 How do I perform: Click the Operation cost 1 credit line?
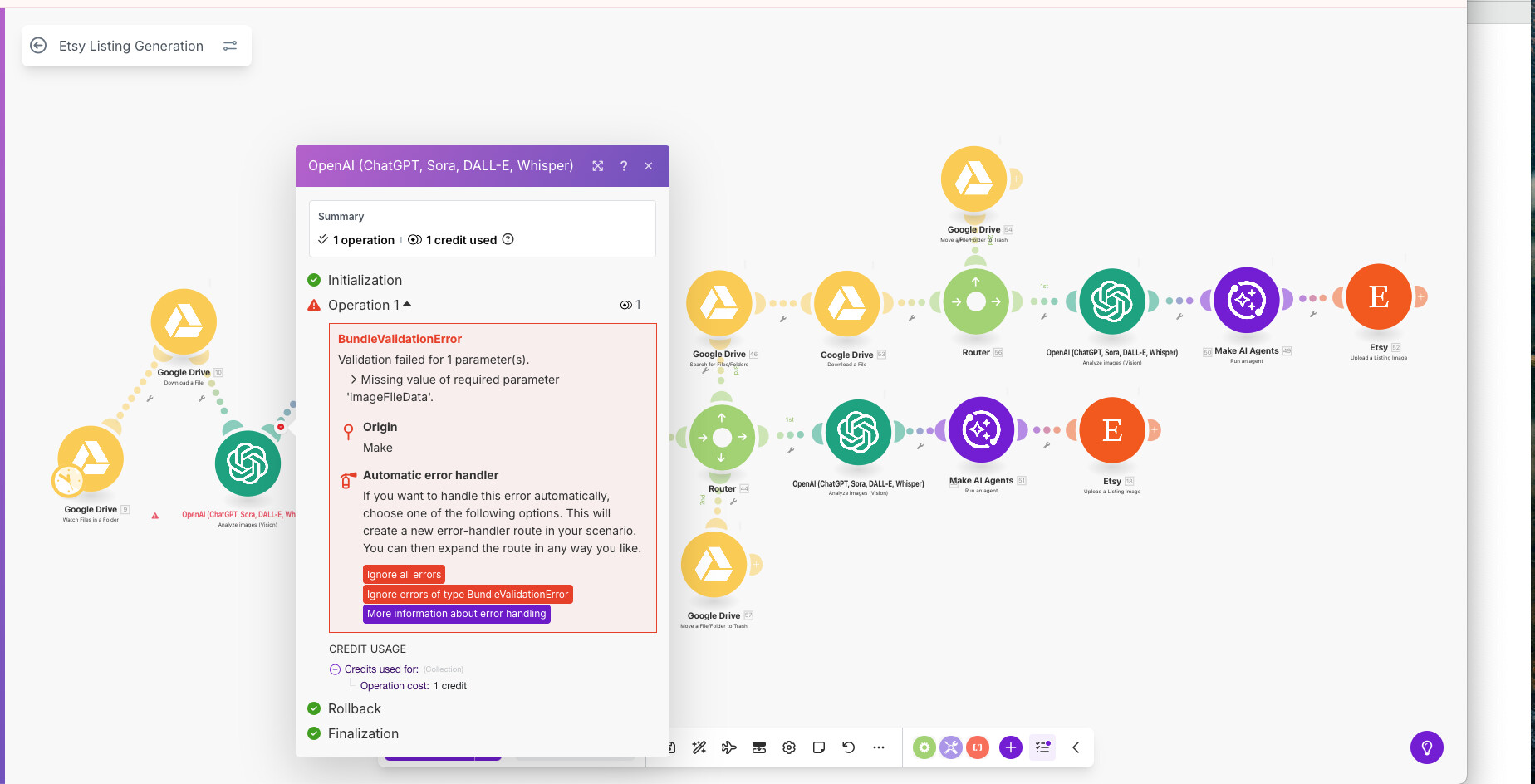pos(414,686)
